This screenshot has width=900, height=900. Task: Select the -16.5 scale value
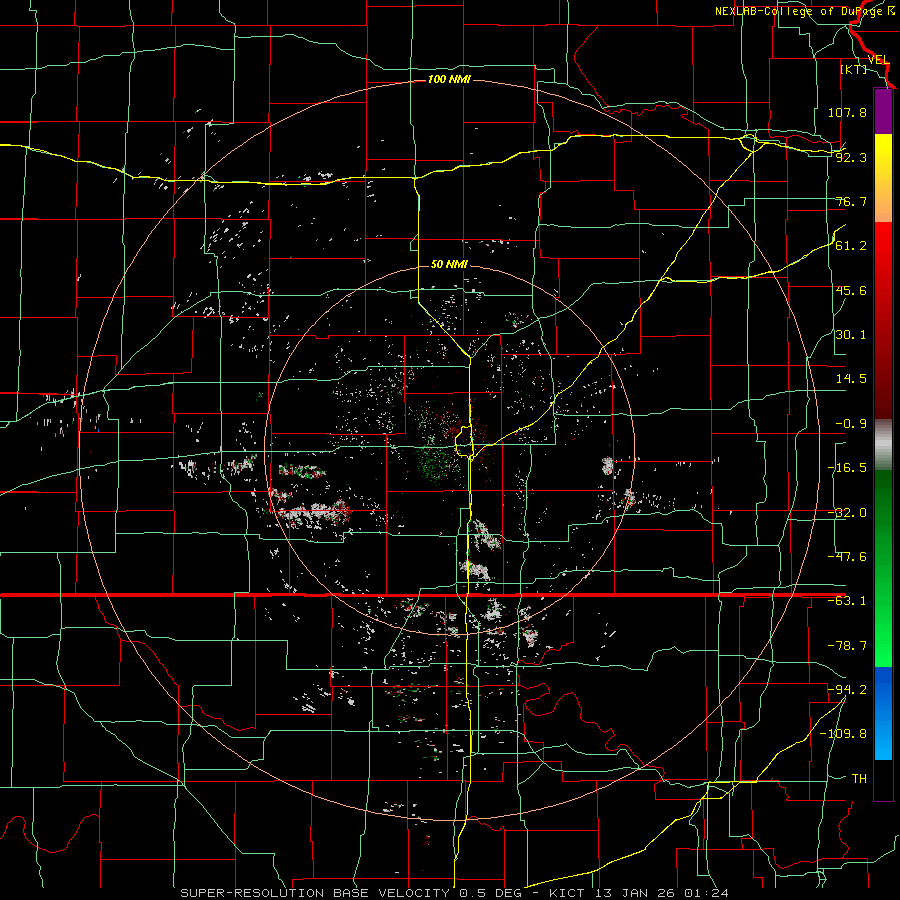pyautogui.click(x=847, y=468)
